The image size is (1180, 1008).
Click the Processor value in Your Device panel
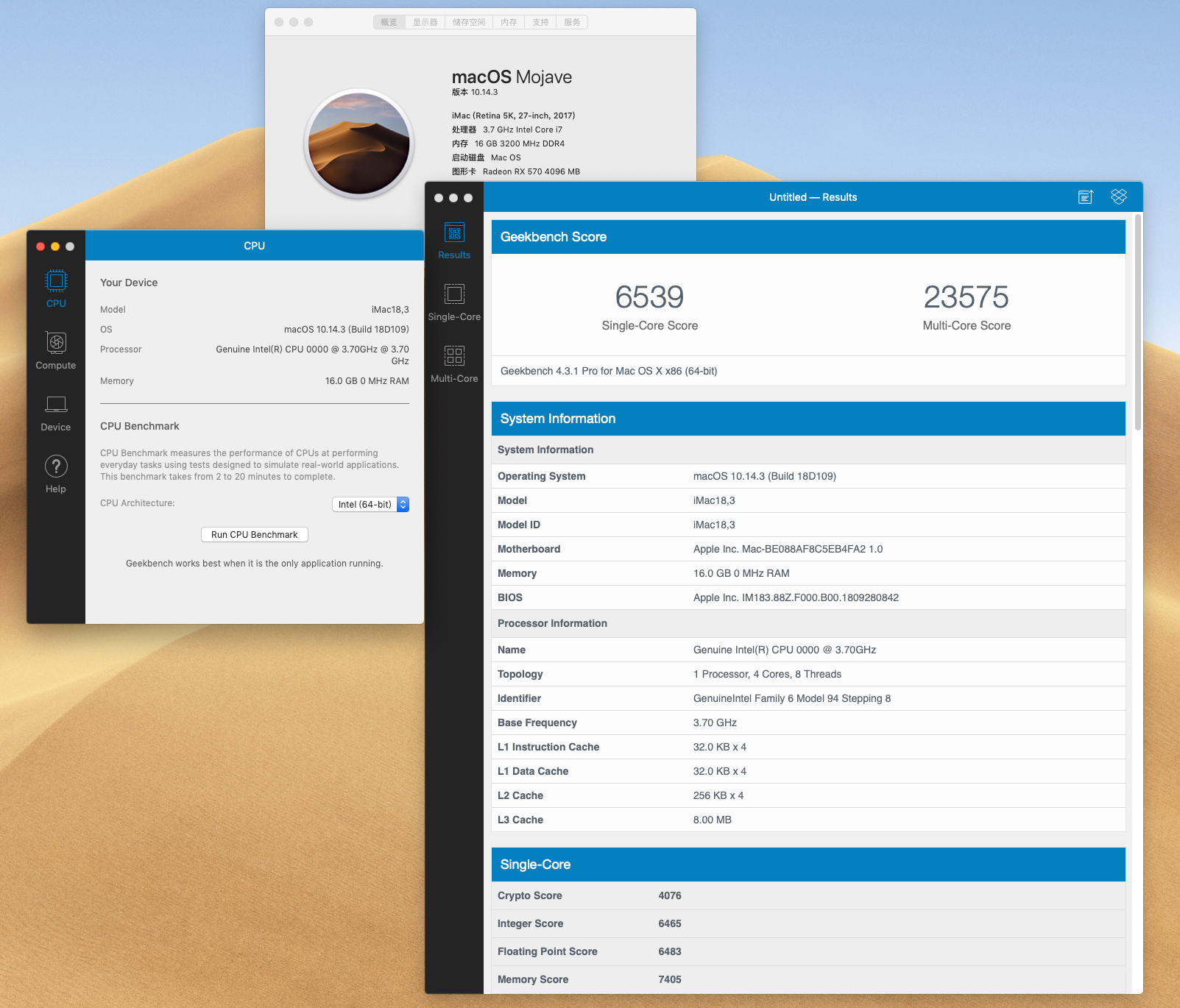point(312,355)
